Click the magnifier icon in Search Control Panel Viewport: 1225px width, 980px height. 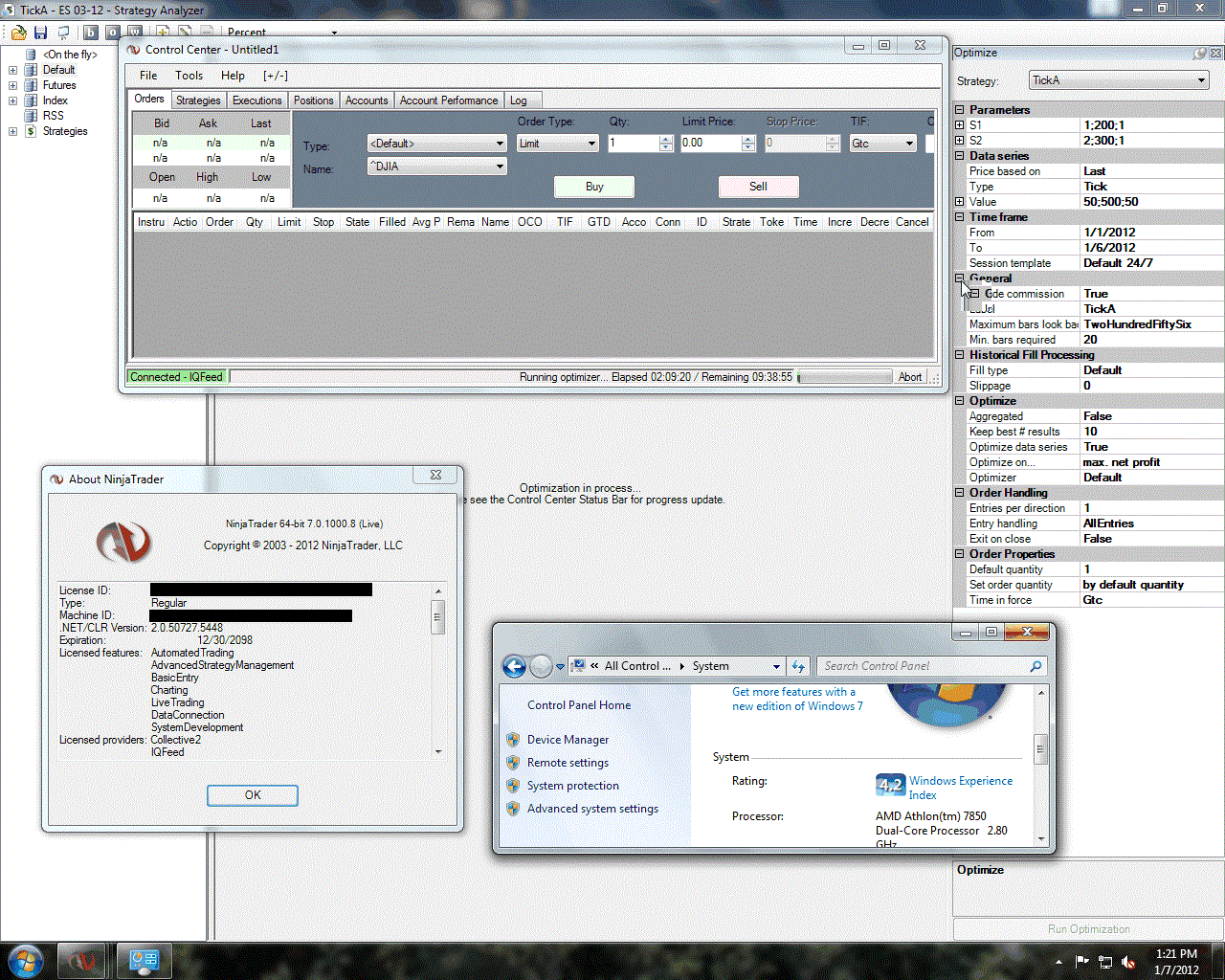pos(1036,666)
